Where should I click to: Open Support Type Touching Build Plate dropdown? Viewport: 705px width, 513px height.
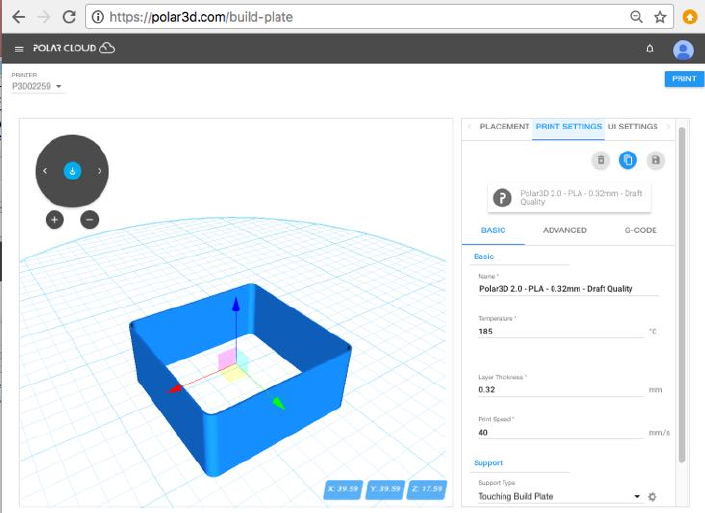[559, 496]
